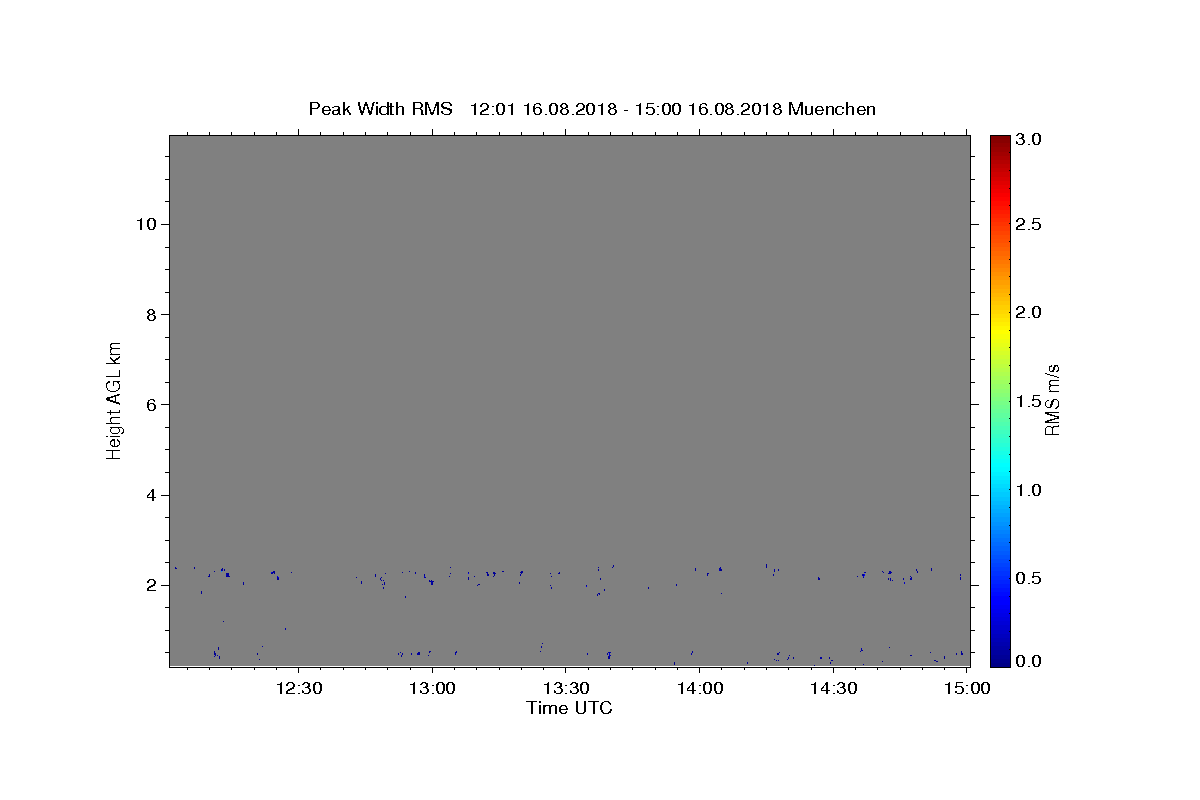1200x800 pixels.
Task: Click the 3.0 colorbar maximum label
Action: tap(1030, 139)
